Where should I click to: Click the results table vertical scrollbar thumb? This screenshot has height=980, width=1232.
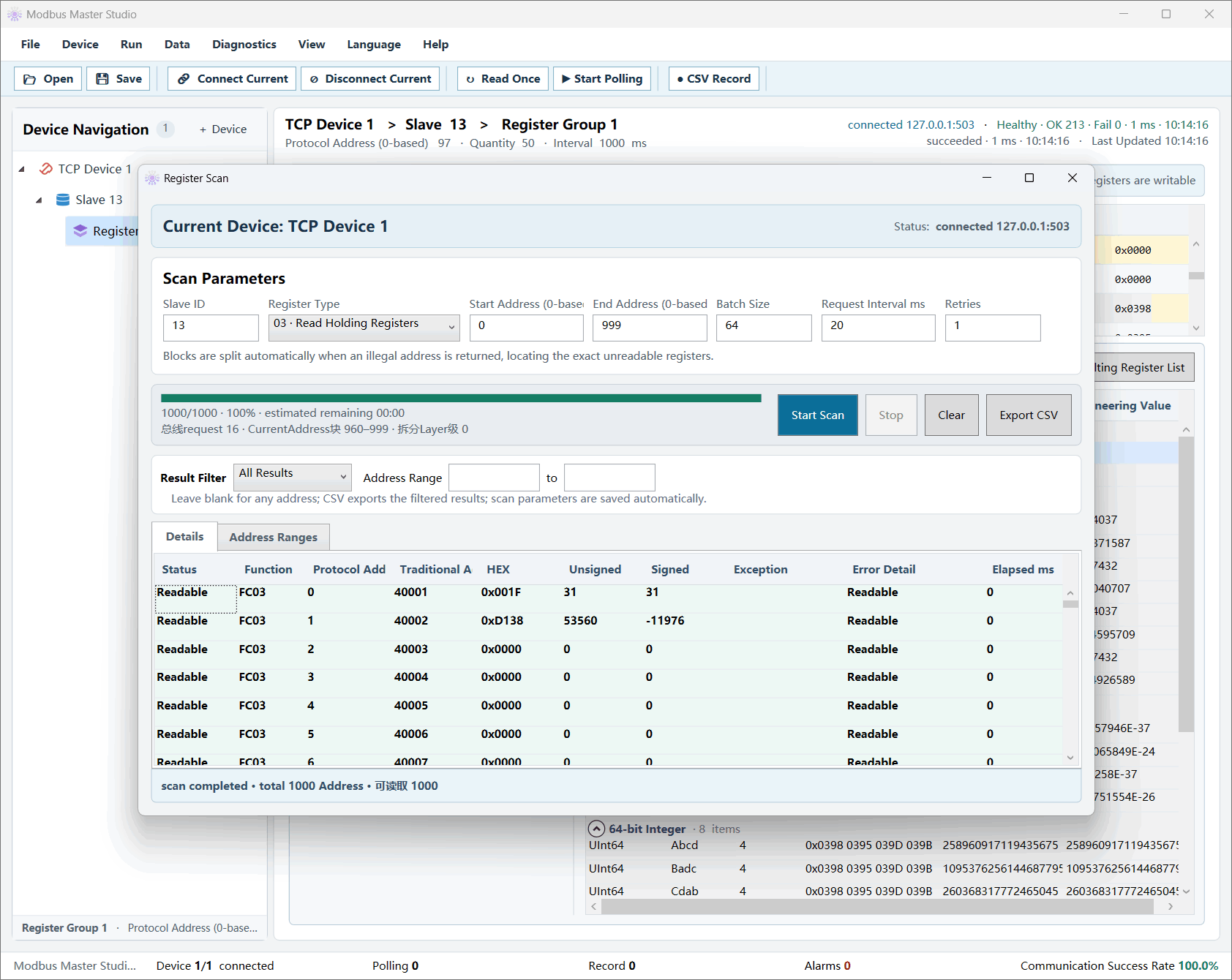coord(1070,604)
